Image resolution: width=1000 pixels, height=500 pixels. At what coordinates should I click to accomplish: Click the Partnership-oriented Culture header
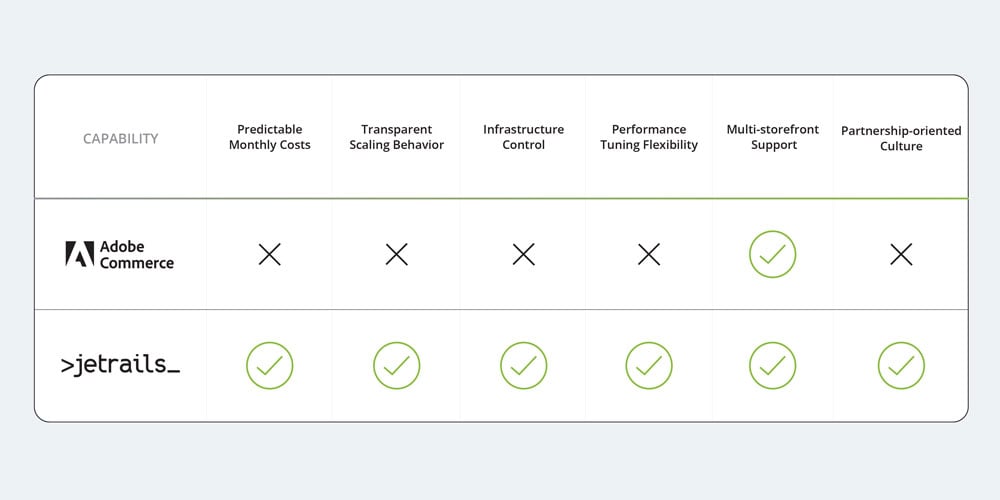(x=901, y=138)
